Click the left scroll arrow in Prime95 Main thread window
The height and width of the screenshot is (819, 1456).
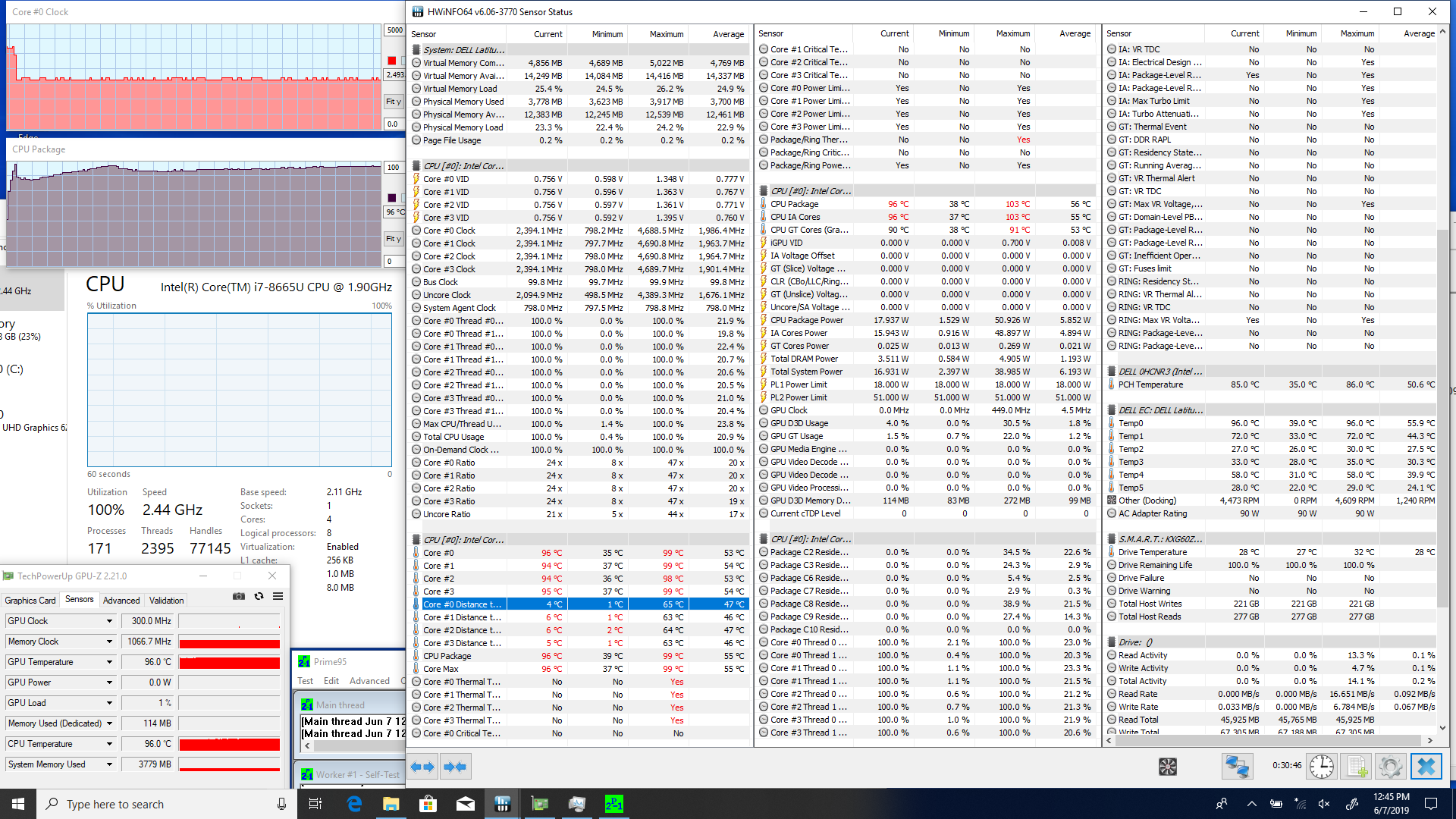pyautogui.click(x=307, y=746)
